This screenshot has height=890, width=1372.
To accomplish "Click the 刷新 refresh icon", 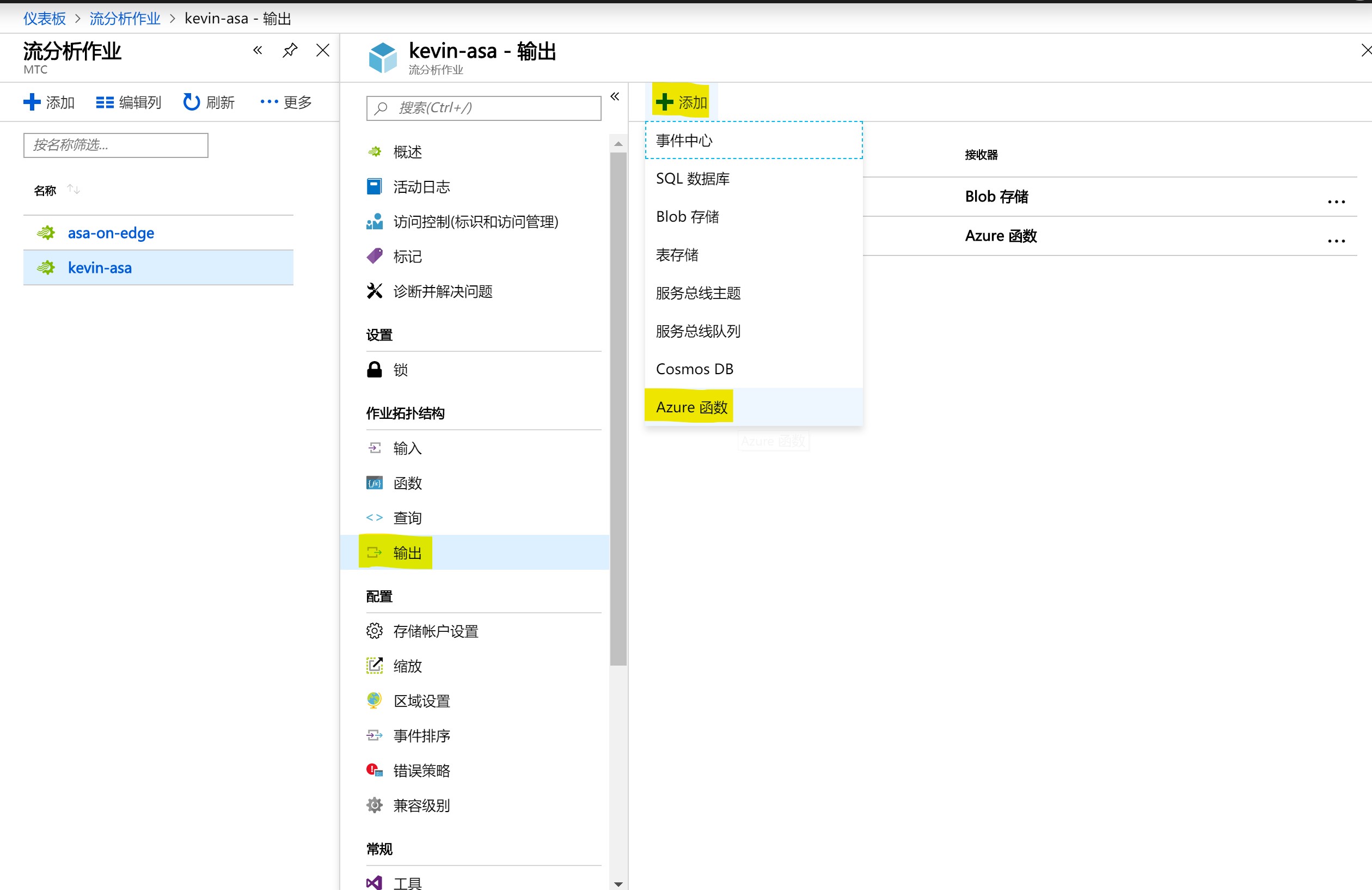I will tap(192, 102).
